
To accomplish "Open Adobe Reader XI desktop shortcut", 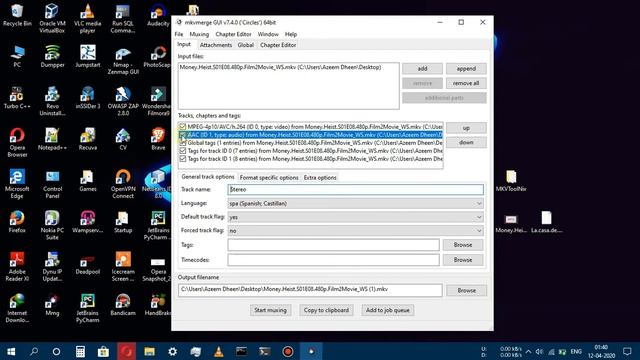I will click(x=17, y=266).
